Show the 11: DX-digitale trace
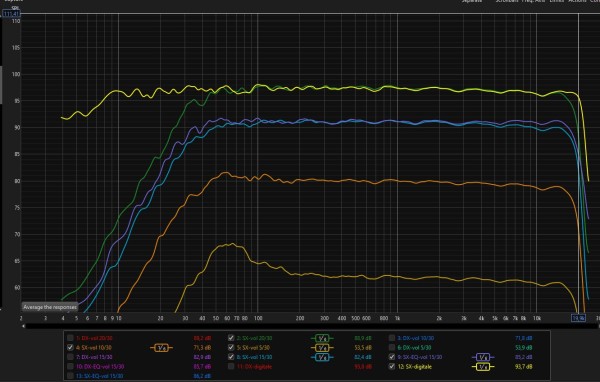Screen dimensions: 600x382 click(x=231, y=366)
